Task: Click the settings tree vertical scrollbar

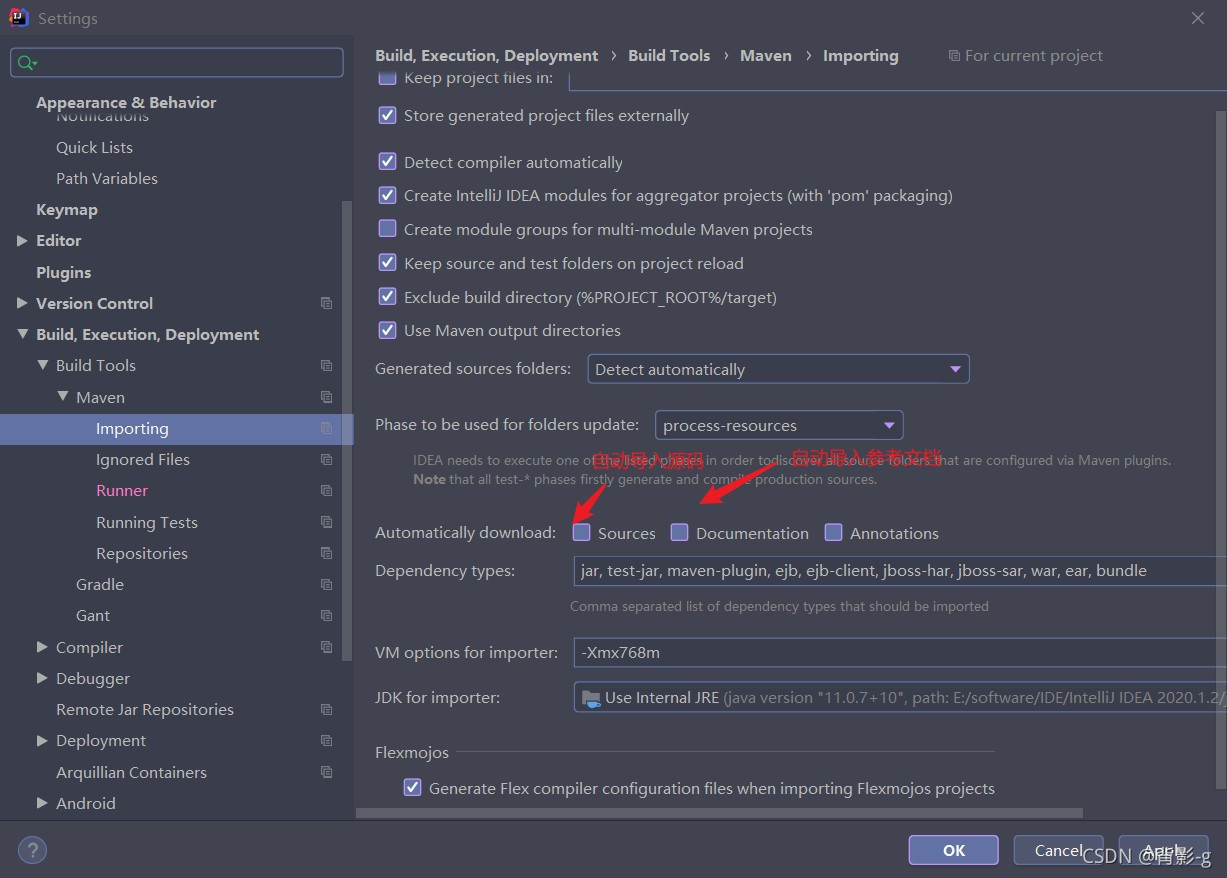Action: [x=347, y=430]
